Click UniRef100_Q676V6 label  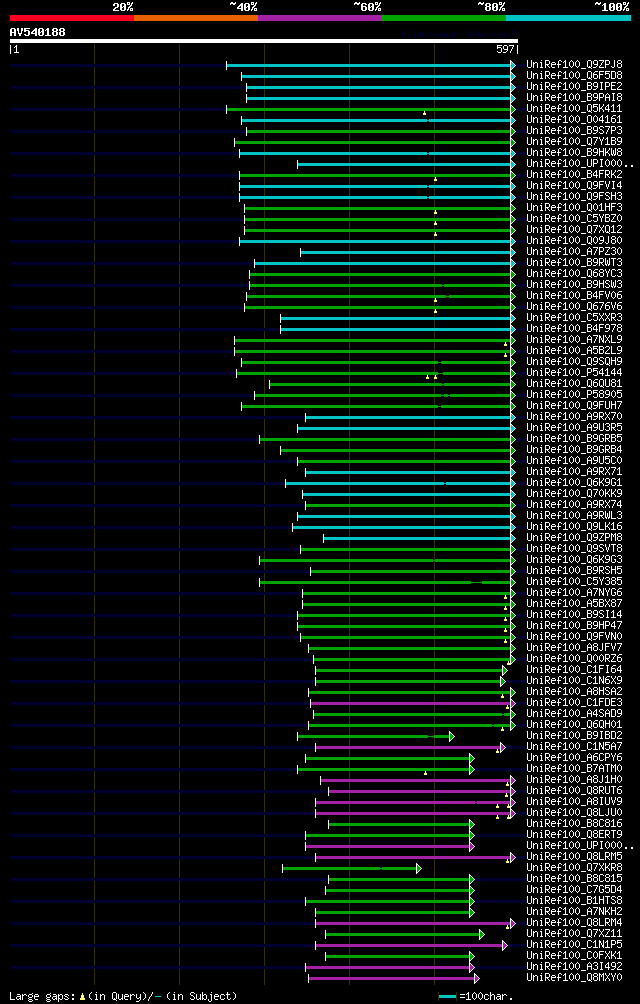pyautogui.click(x=574, y=306)
